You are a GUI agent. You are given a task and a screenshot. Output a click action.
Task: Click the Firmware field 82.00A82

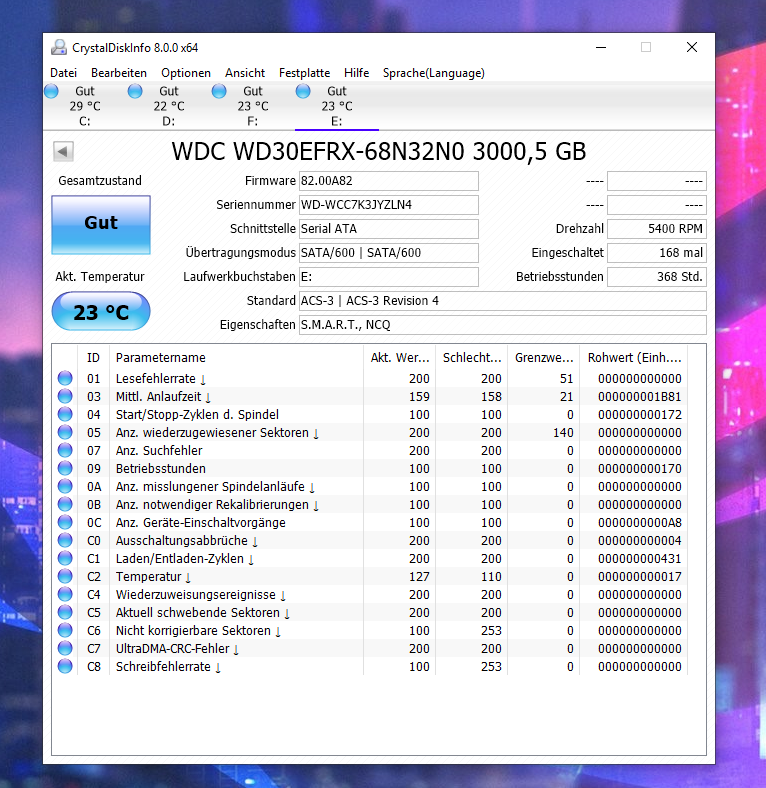tap(389, 181)
